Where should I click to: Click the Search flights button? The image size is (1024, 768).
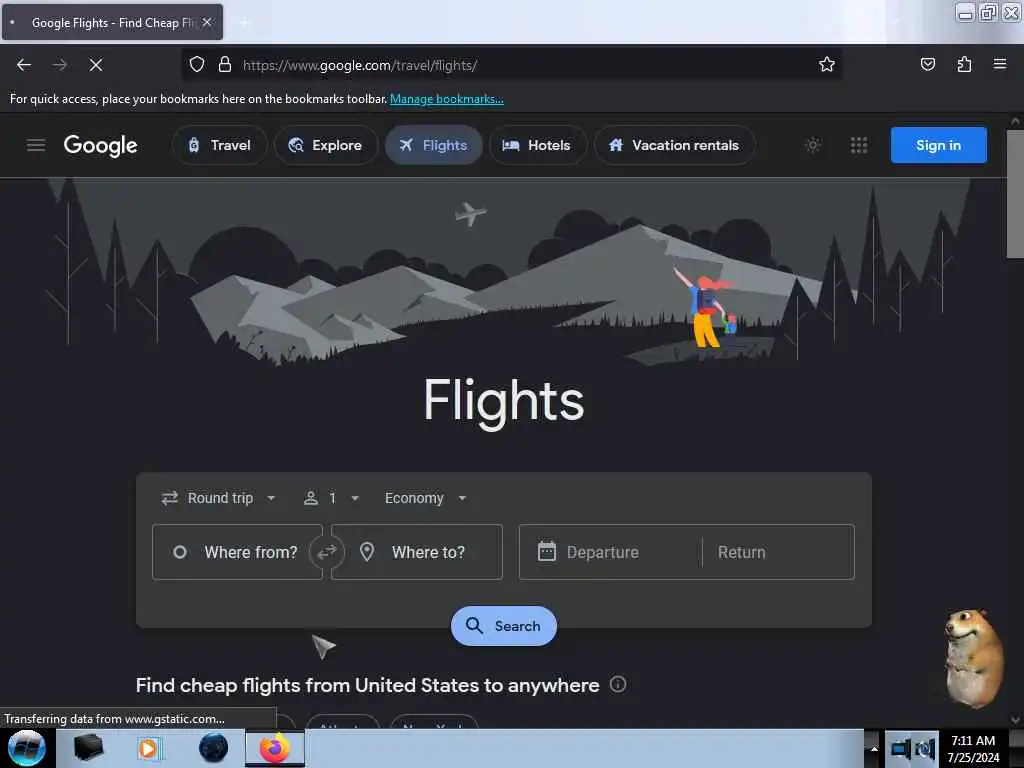(504, 626)
